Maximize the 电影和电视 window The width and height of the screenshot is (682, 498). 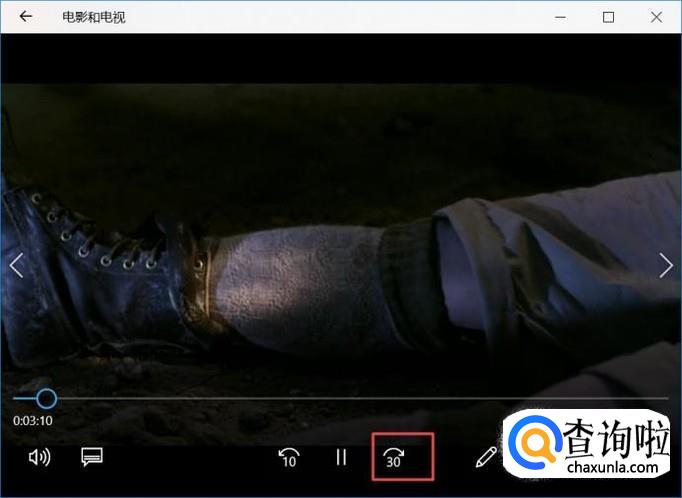tap(608, 17)
